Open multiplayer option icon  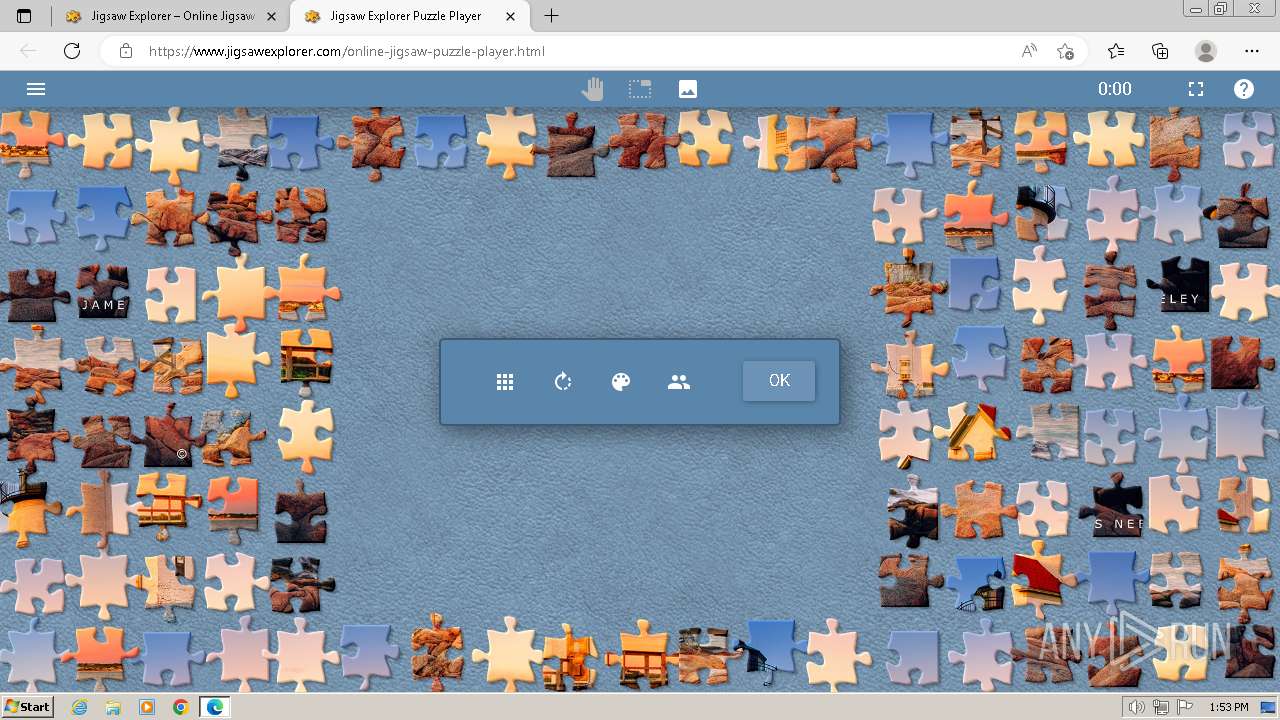[679, 382]
